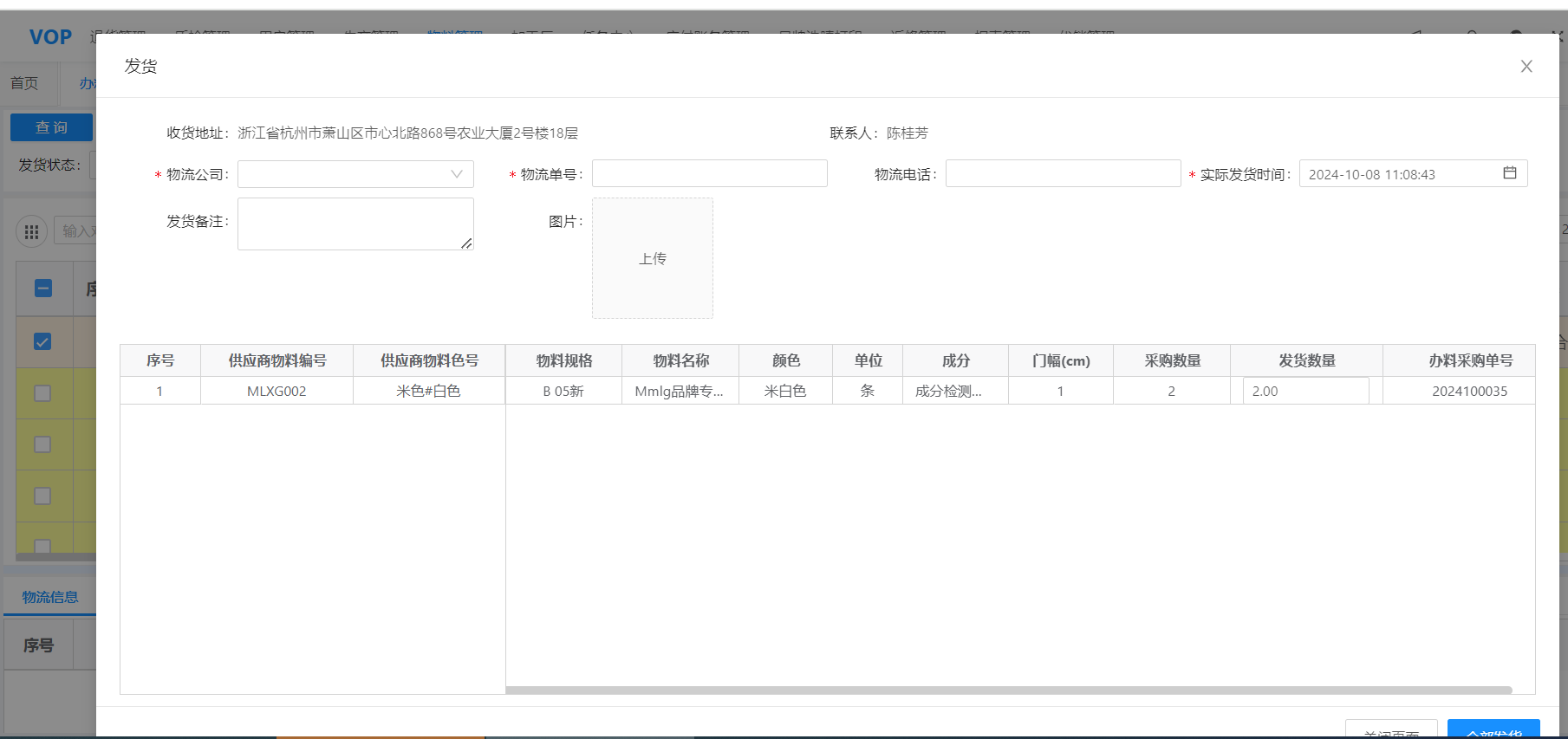
Task: Click the 关闭页面 button
Action: point(1390,730)
